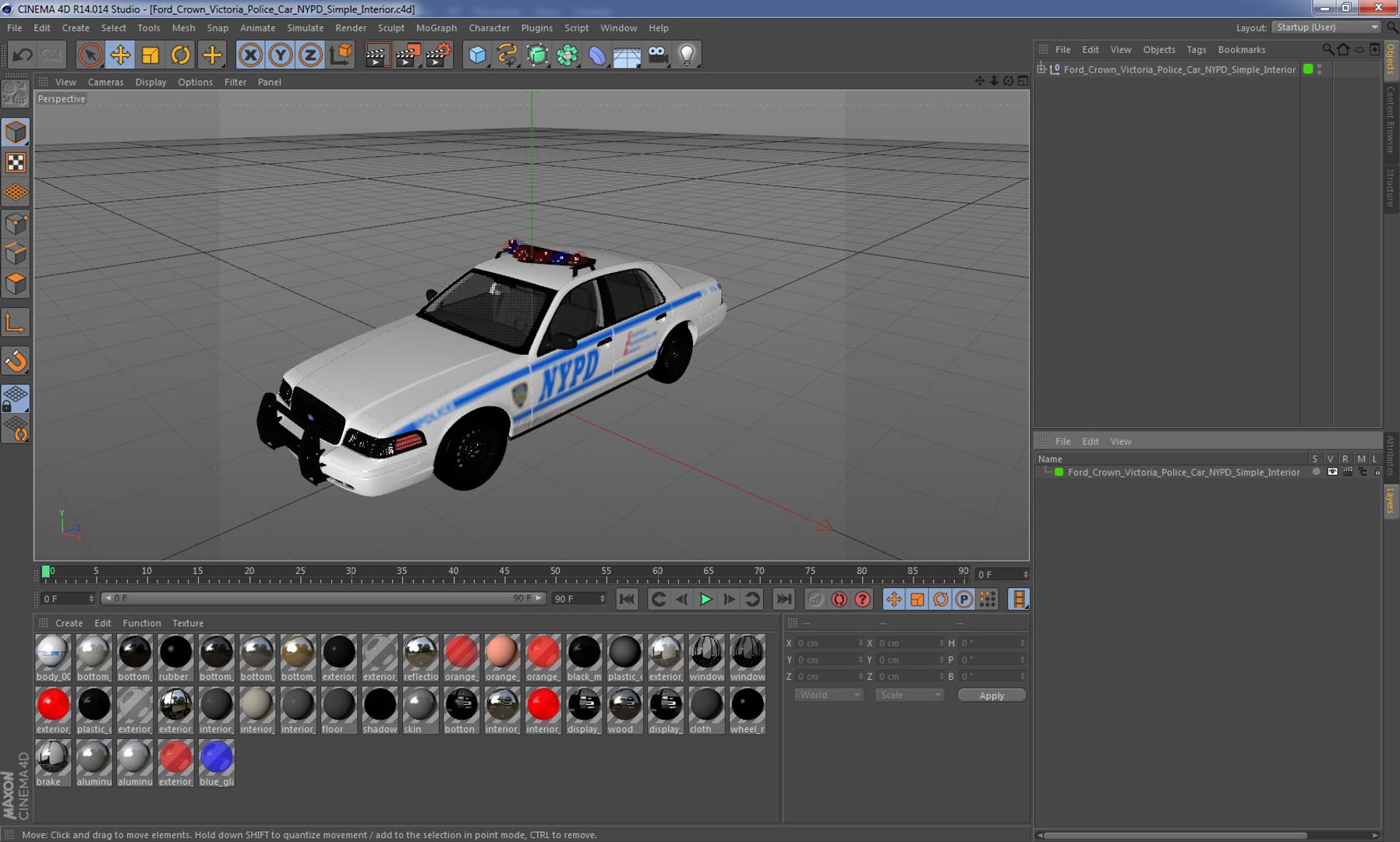Select the Move tool
This screenshot has width=1400, height=842.
[x=120, y=55]
